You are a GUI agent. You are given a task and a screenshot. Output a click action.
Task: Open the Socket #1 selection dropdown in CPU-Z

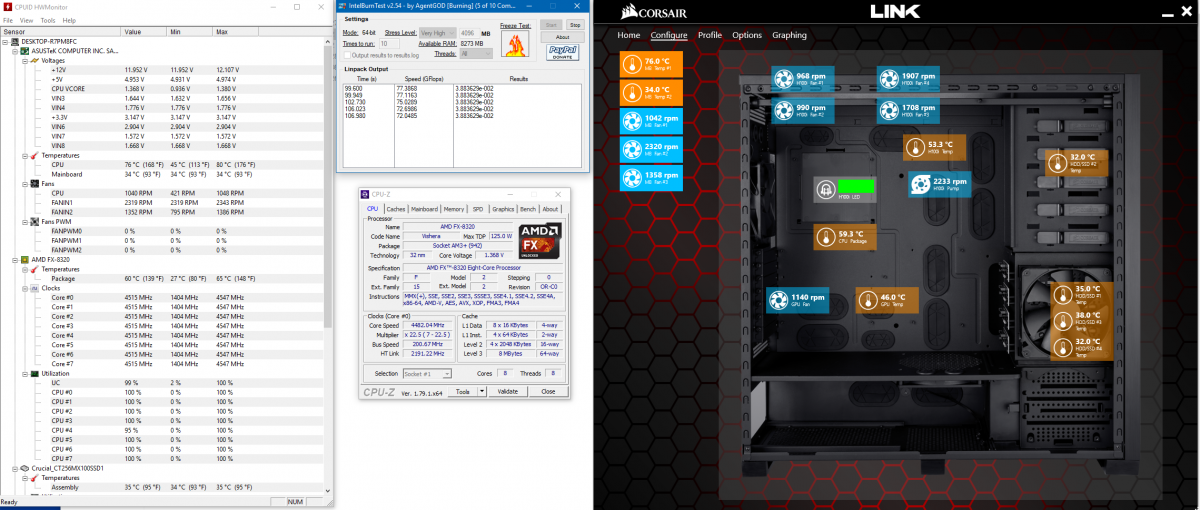pyautogui.click(x=425, y=373)
